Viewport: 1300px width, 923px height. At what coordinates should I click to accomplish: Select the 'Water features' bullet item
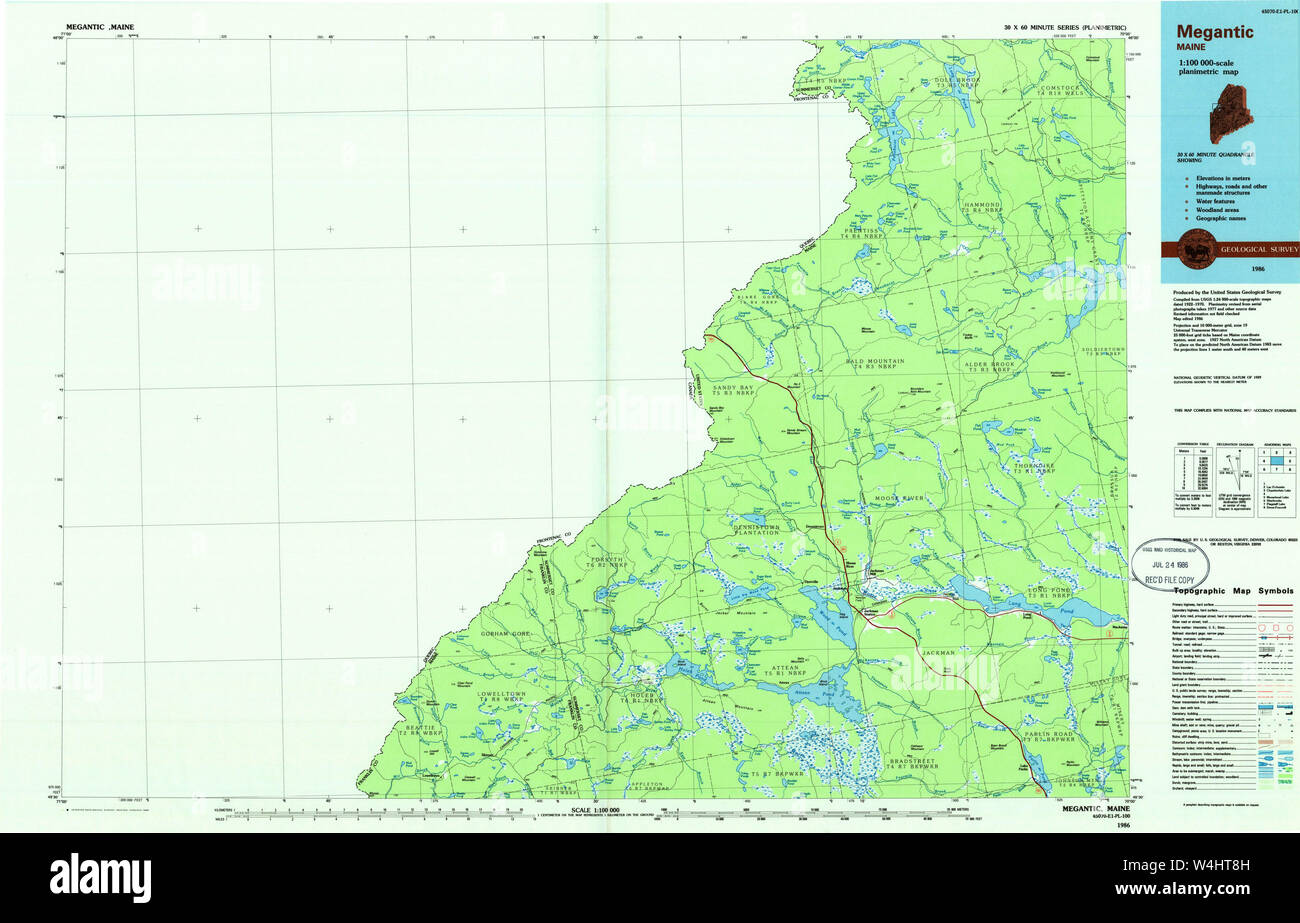pyautogui.click(x=1213, y=201)
